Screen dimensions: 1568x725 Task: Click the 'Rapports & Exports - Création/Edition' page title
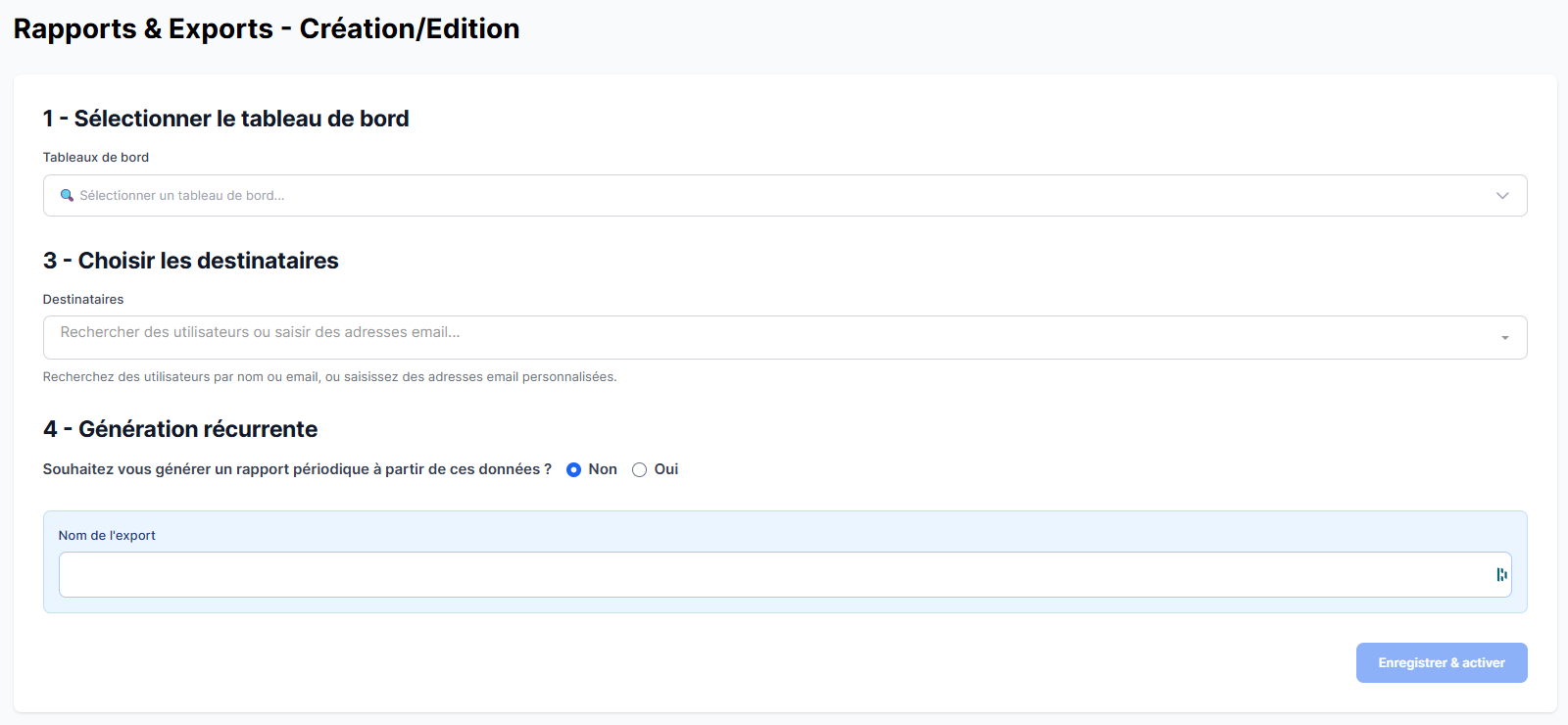(267, 29)
